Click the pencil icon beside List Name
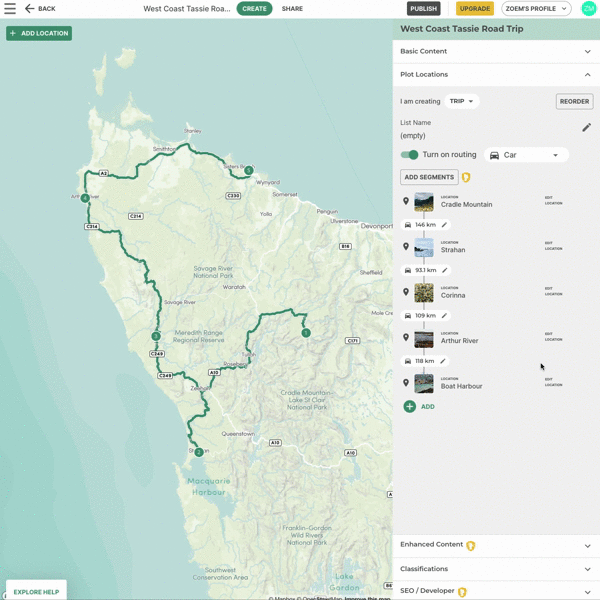The width and height of the screenshot is (600, 600). click(x=587, y=128)
